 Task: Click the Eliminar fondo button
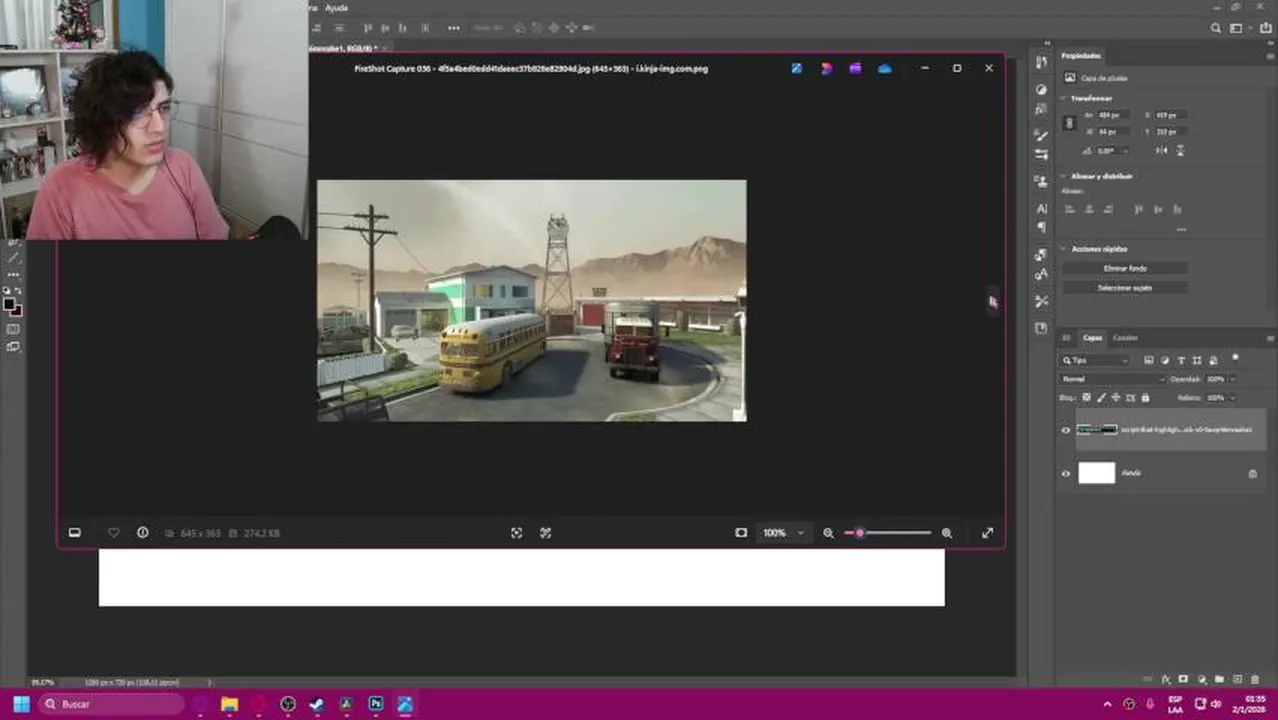tap(1124, 268)
